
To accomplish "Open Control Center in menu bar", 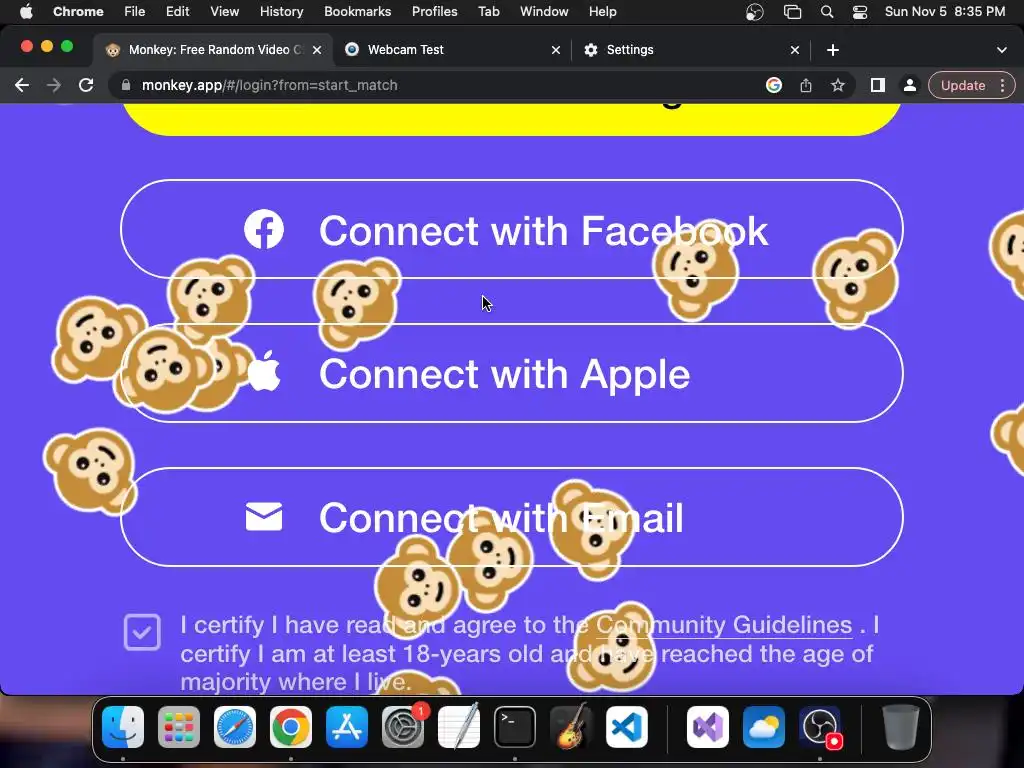I will (860, 12).
